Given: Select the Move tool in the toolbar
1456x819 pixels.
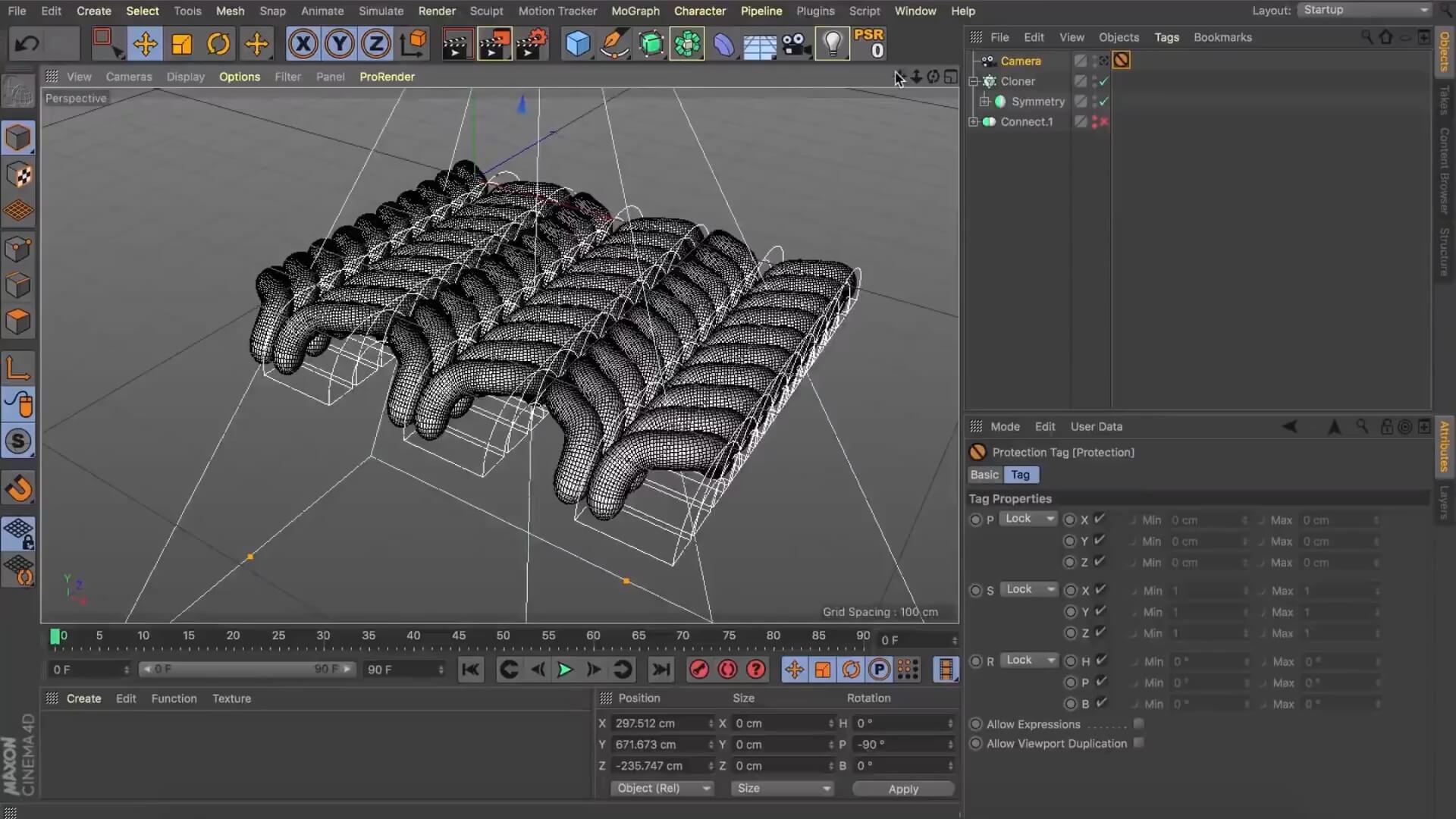Looking at the screenshot, I should click(x=145, y=44).
